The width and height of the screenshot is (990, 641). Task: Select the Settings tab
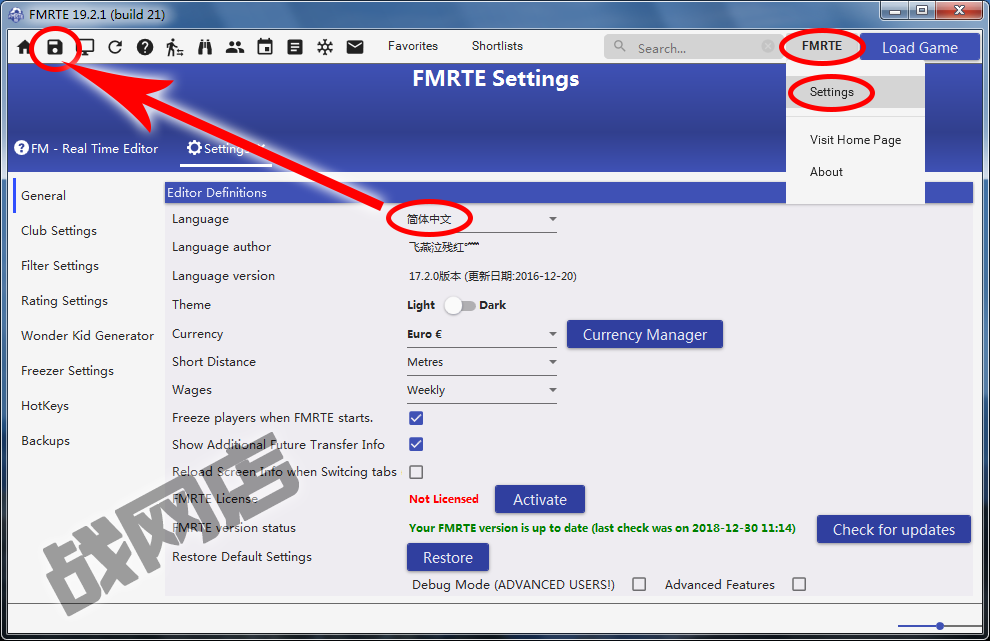225,149
